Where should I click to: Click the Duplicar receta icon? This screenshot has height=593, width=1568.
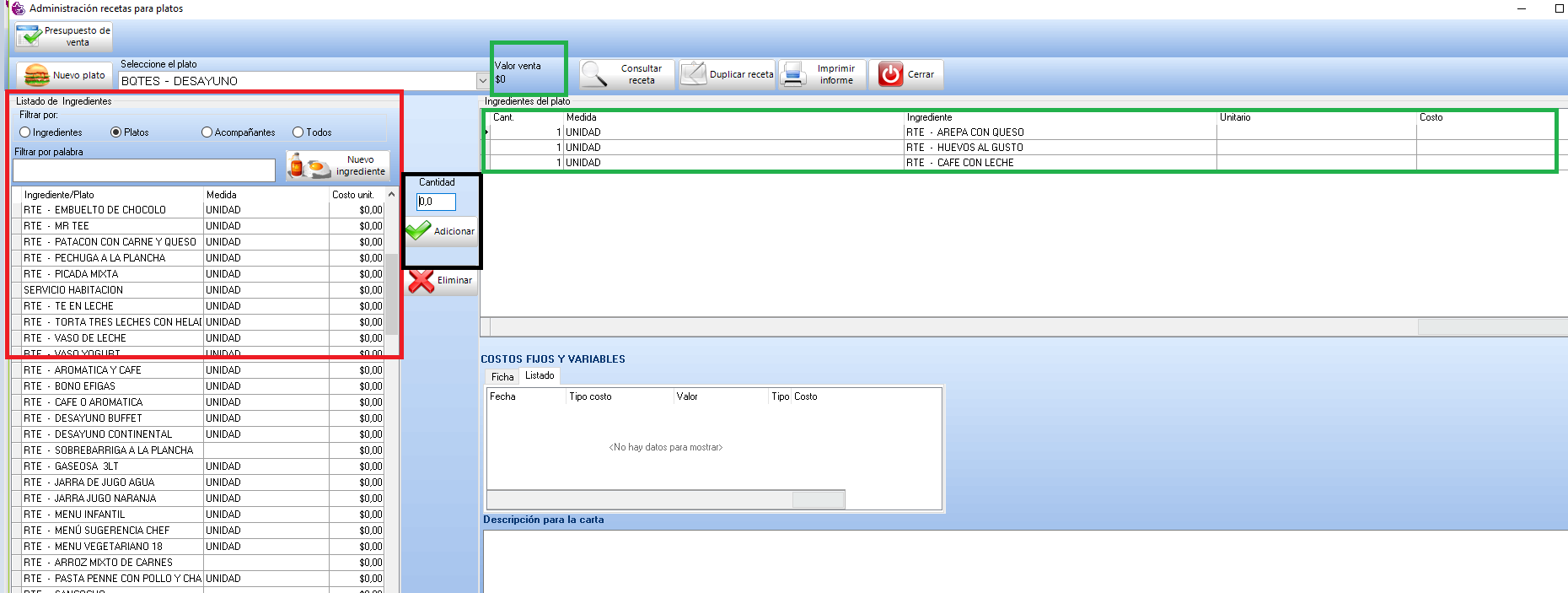(x=694, y=74)
